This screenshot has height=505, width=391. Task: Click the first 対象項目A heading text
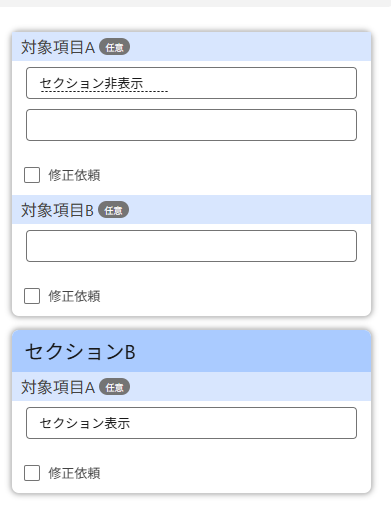58,47
